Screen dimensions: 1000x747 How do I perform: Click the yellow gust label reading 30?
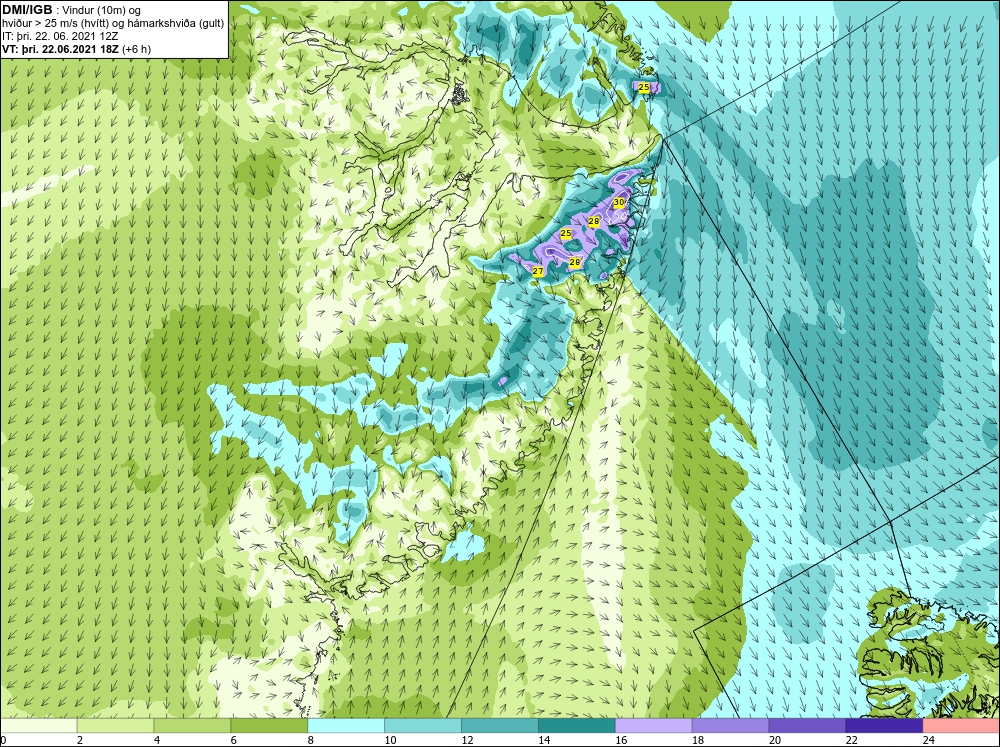(x=619, y=202)
